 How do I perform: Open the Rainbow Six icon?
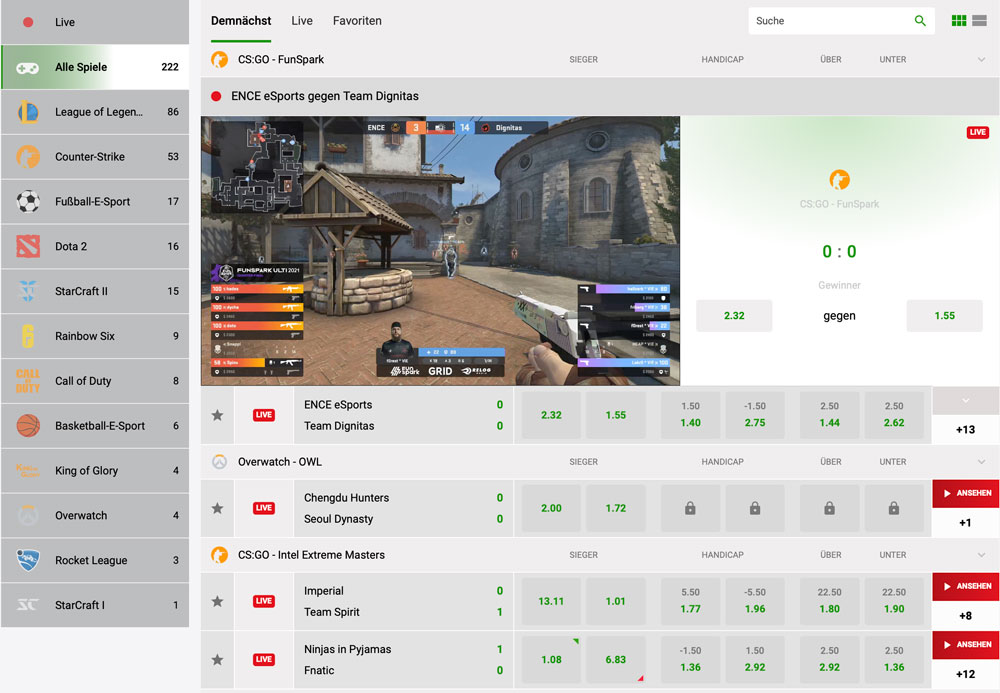pyautogui.click(x=27, y=336)
